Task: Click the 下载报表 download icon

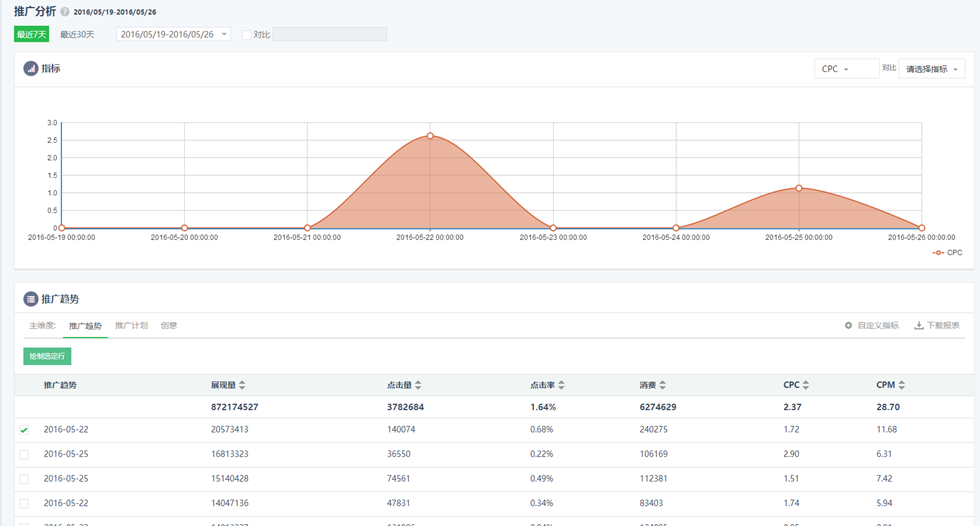Action: 919,326
